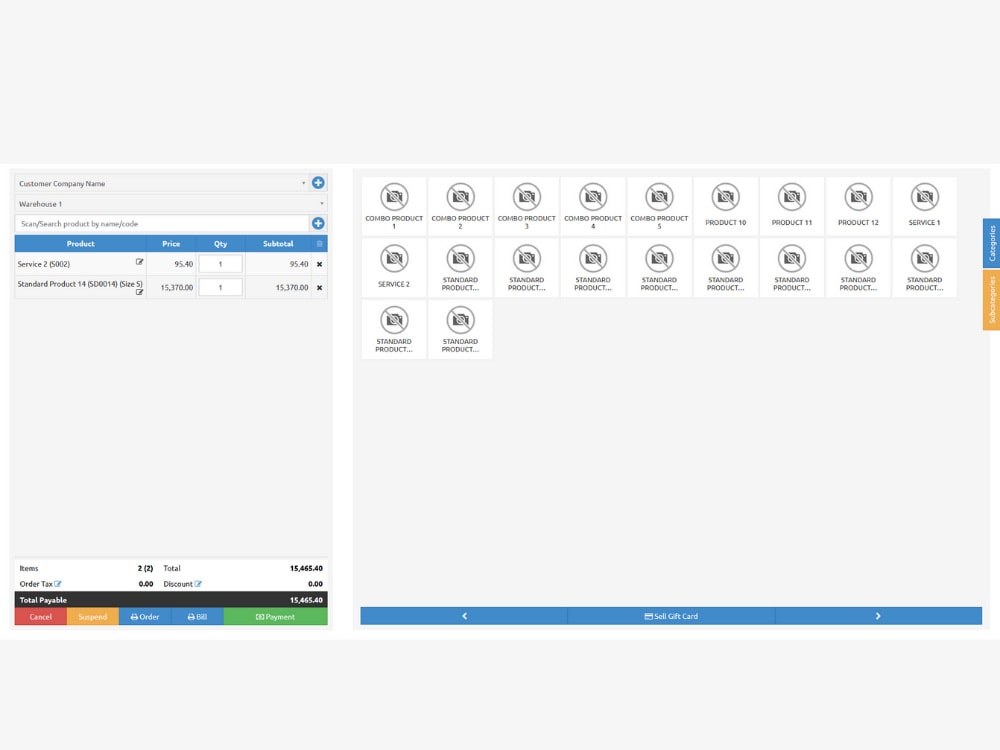Focus the Scan/Search product field
1000x750 pixels.
tap(162, 223)
